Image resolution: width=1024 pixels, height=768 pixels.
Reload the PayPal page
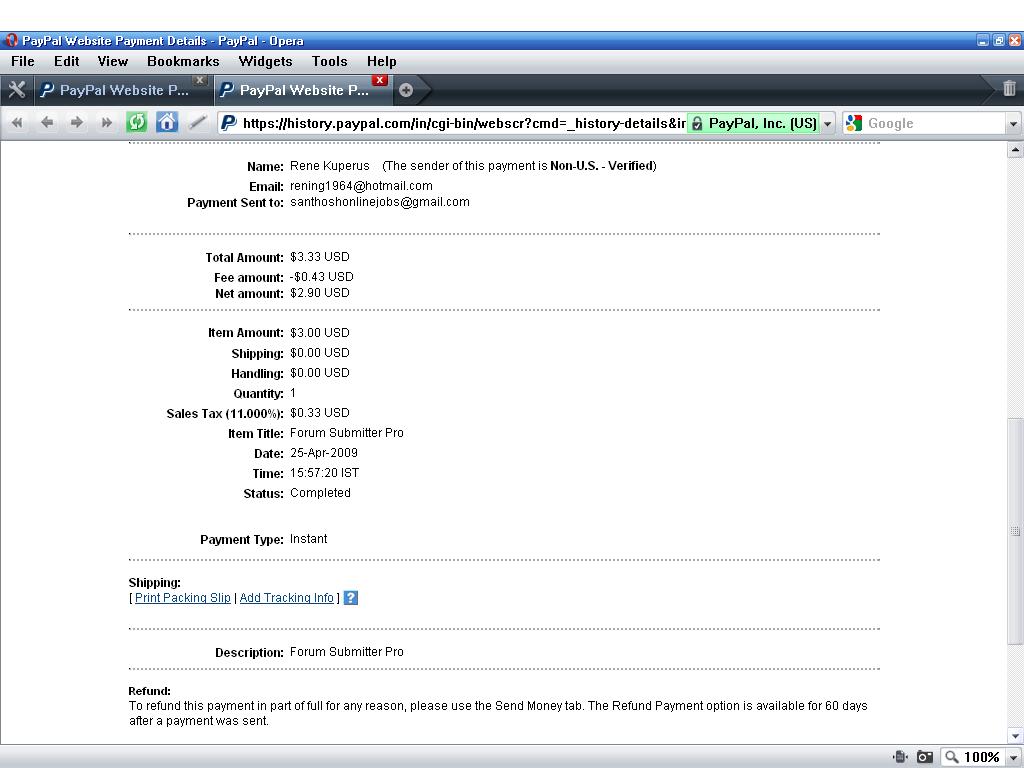[136, 122]
